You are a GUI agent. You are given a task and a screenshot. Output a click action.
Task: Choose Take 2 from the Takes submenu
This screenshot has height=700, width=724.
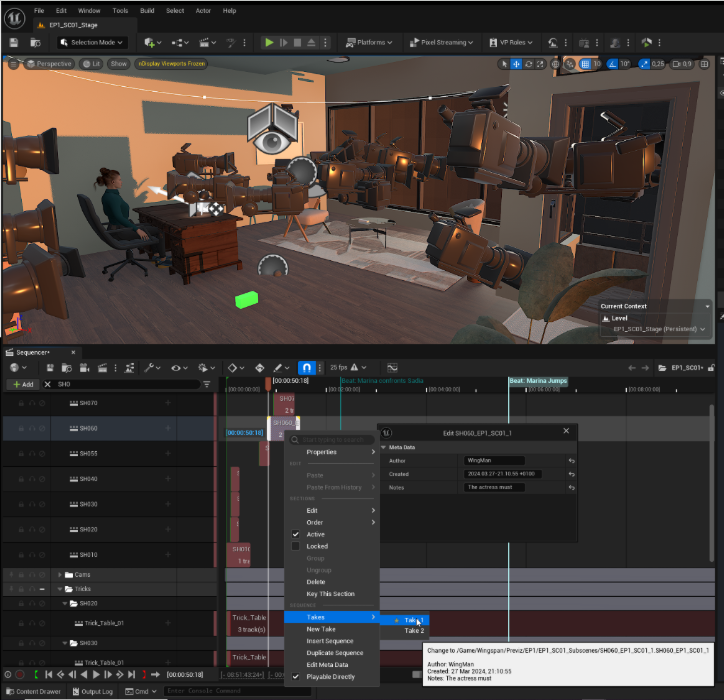click(414, 631)
